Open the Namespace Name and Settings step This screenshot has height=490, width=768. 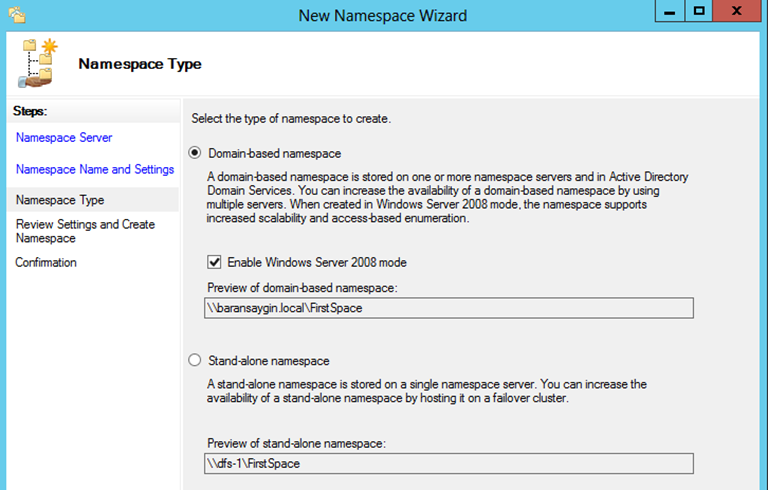click(95, 170)
